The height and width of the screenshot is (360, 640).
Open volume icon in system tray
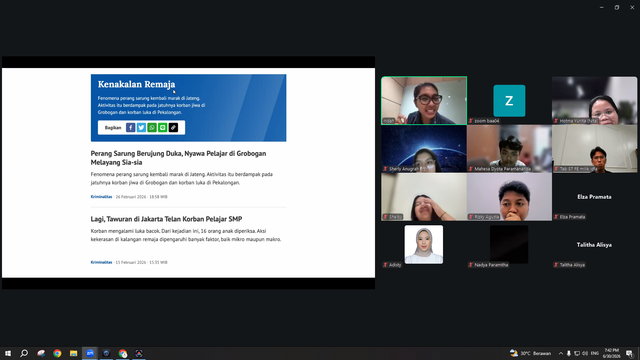pyautogui.click(x=585, y=353)
